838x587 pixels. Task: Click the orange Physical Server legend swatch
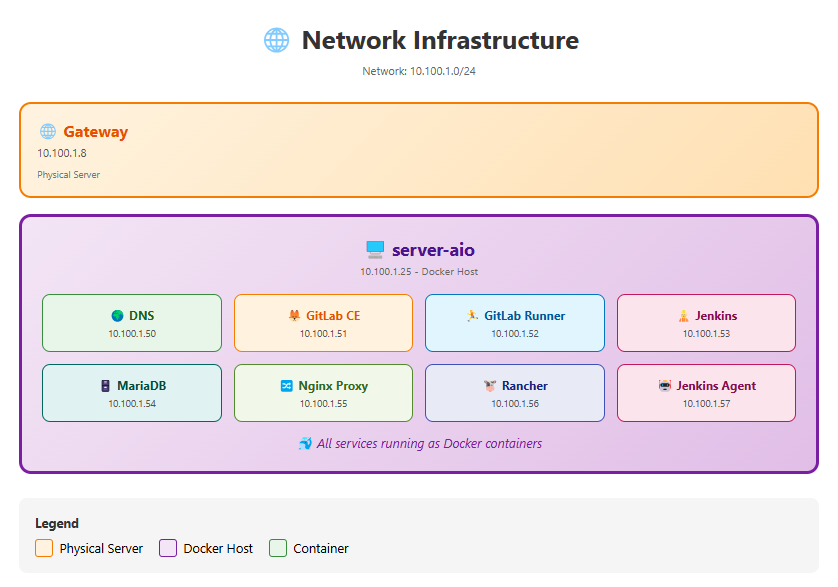click(44, 548)
